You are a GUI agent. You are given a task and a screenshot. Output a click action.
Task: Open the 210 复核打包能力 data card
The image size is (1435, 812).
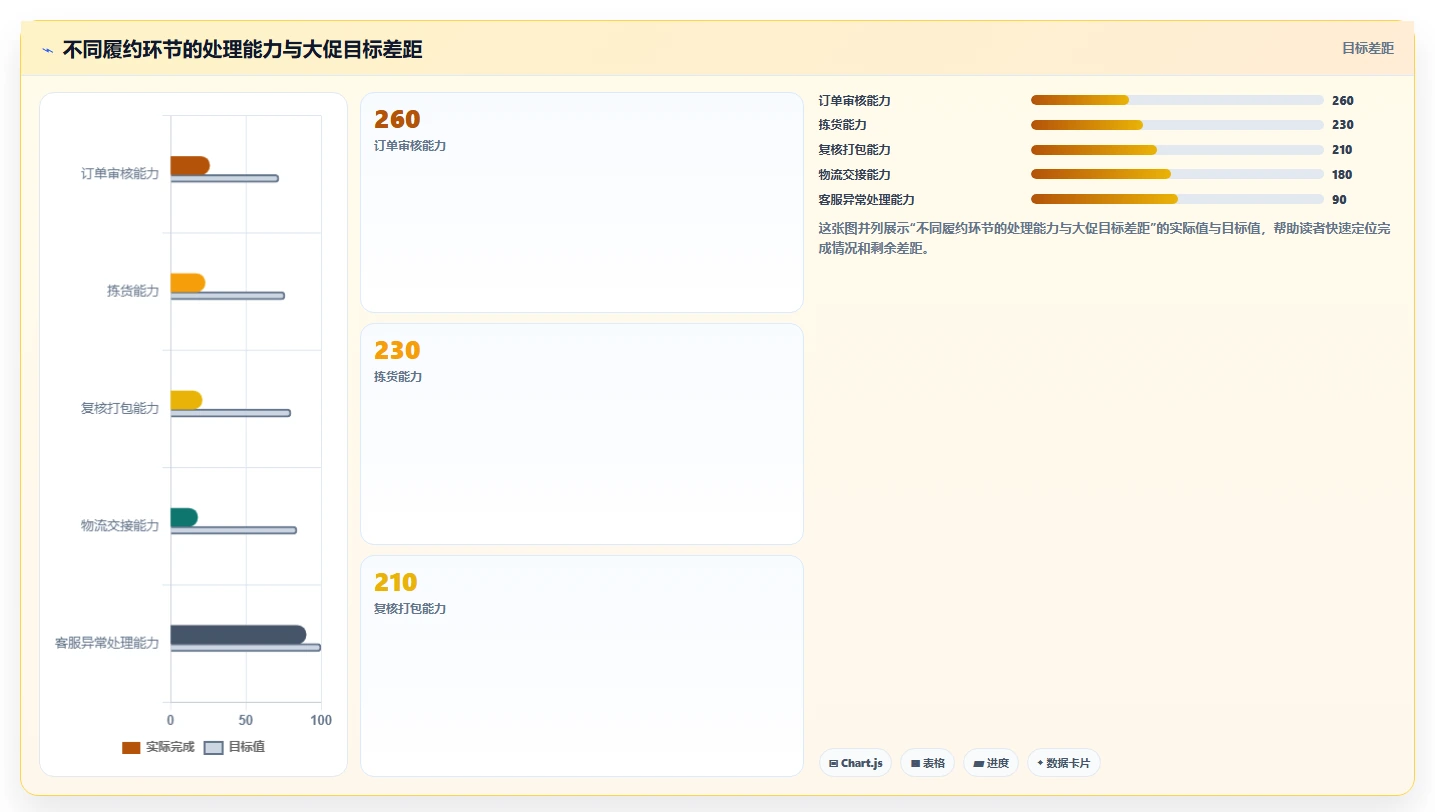coord(582,666)
